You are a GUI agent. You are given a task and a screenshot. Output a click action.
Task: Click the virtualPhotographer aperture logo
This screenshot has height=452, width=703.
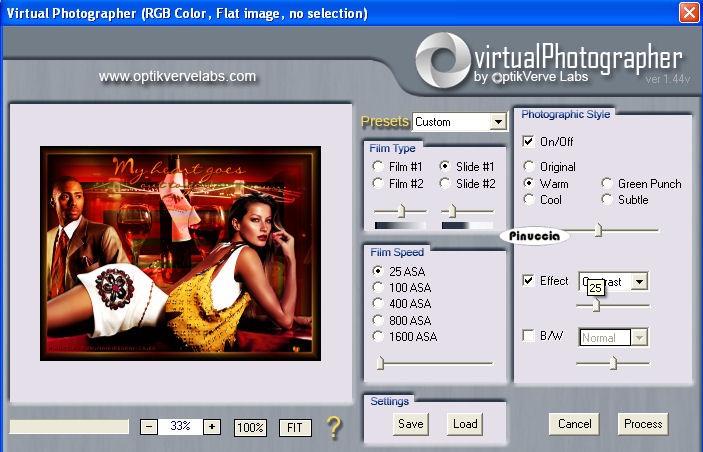(443, 60)
